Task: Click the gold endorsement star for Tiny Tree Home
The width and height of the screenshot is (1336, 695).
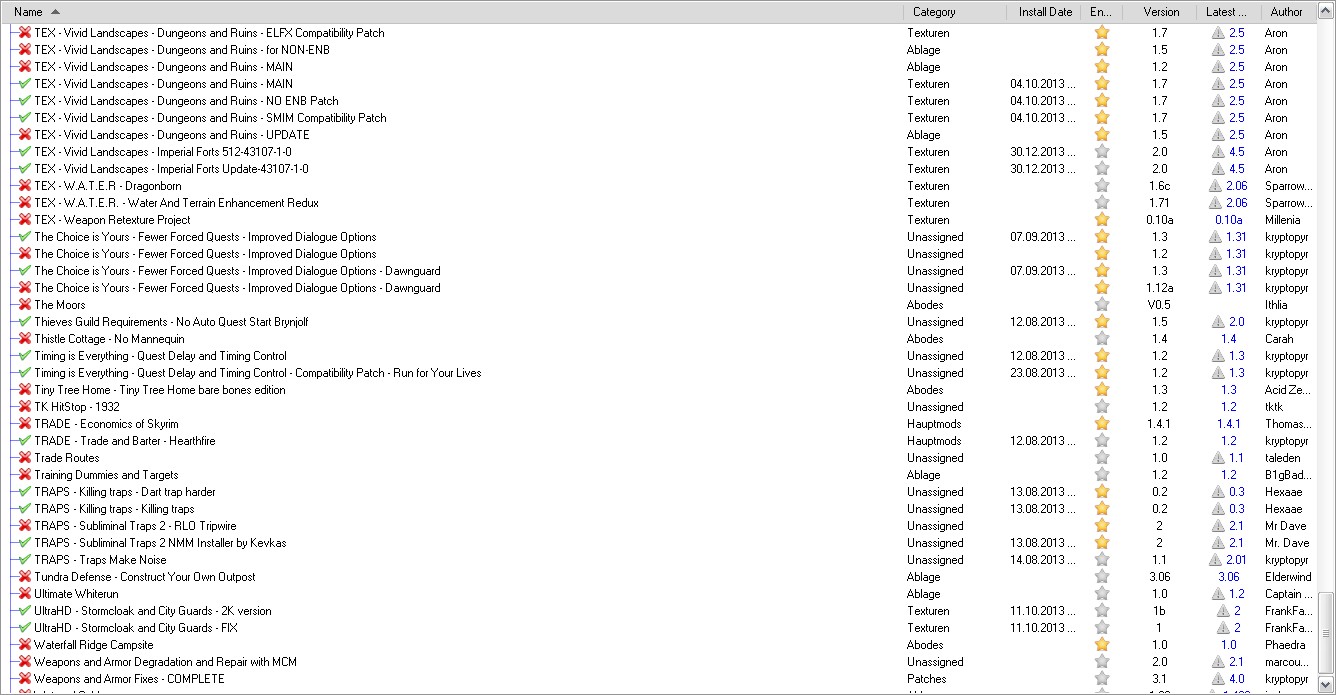Action: pos(1102,390)
